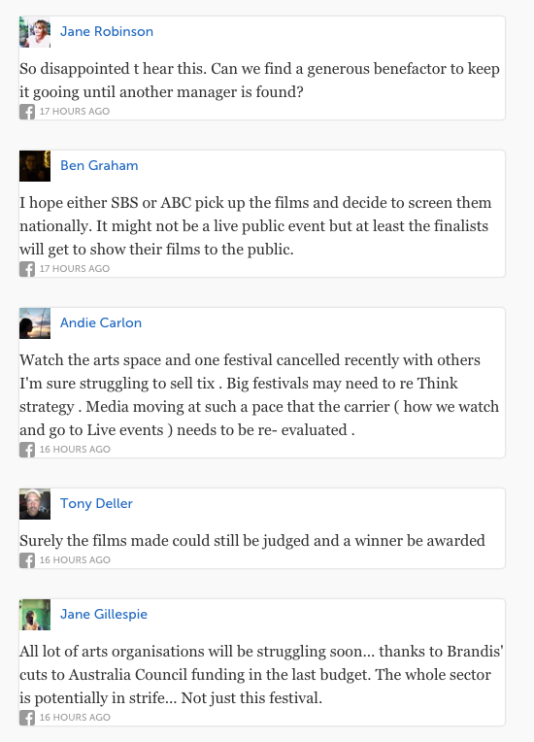Click Facebook icon under Jane Gillespie's comment
Viewport: 534px width, 742px height.
click(27, 717)
